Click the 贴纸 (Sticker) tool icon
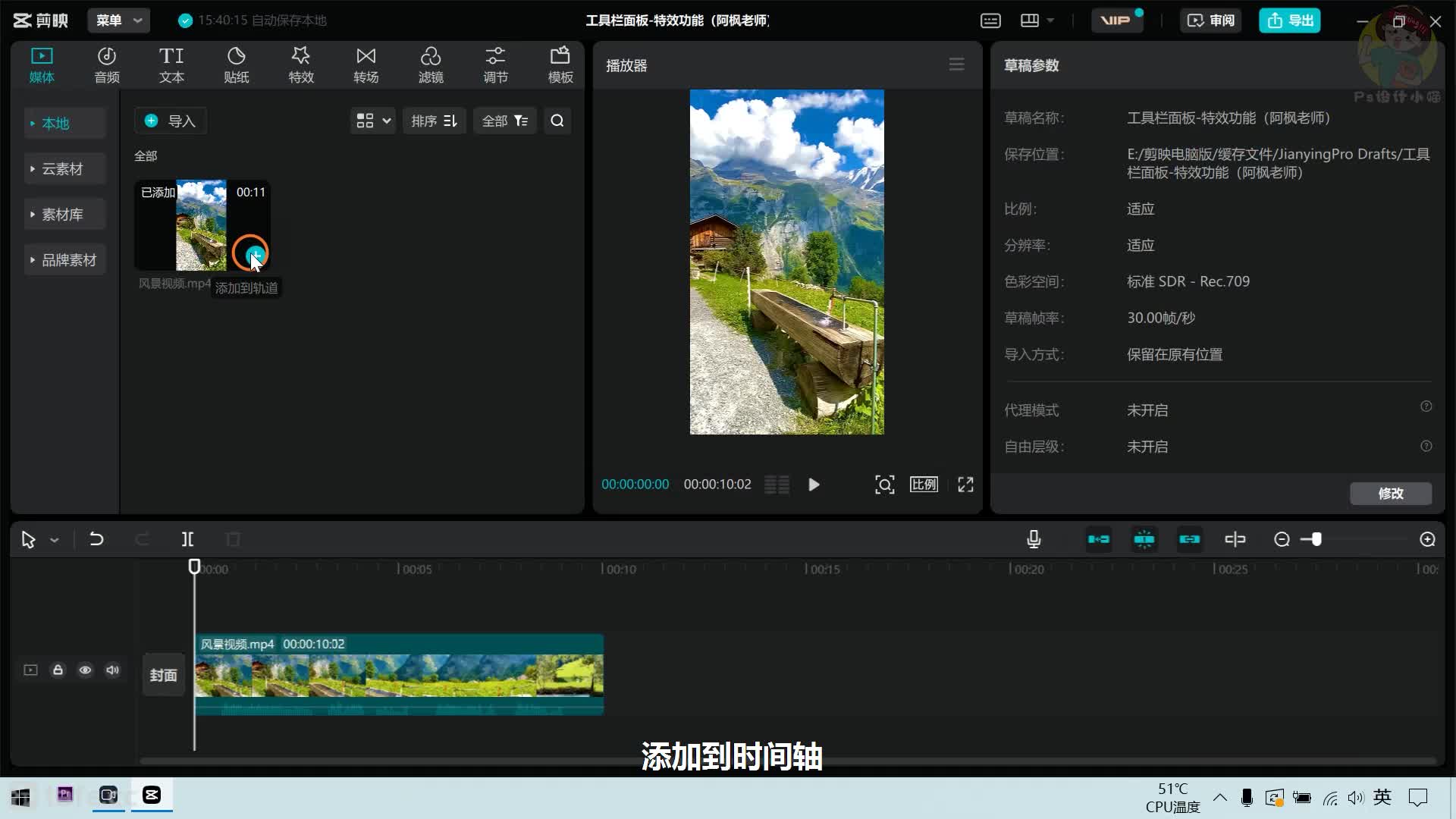Screen dimensions: 1456x819 [x=235, y=65]
